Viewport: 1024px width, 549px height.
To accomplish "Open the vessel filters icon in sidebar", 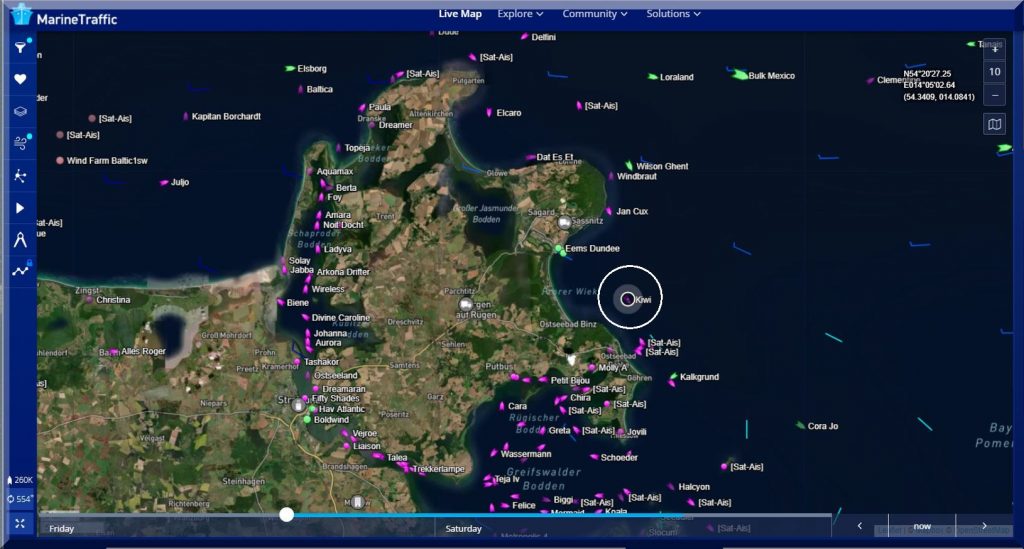I will [x=20, y=47].
